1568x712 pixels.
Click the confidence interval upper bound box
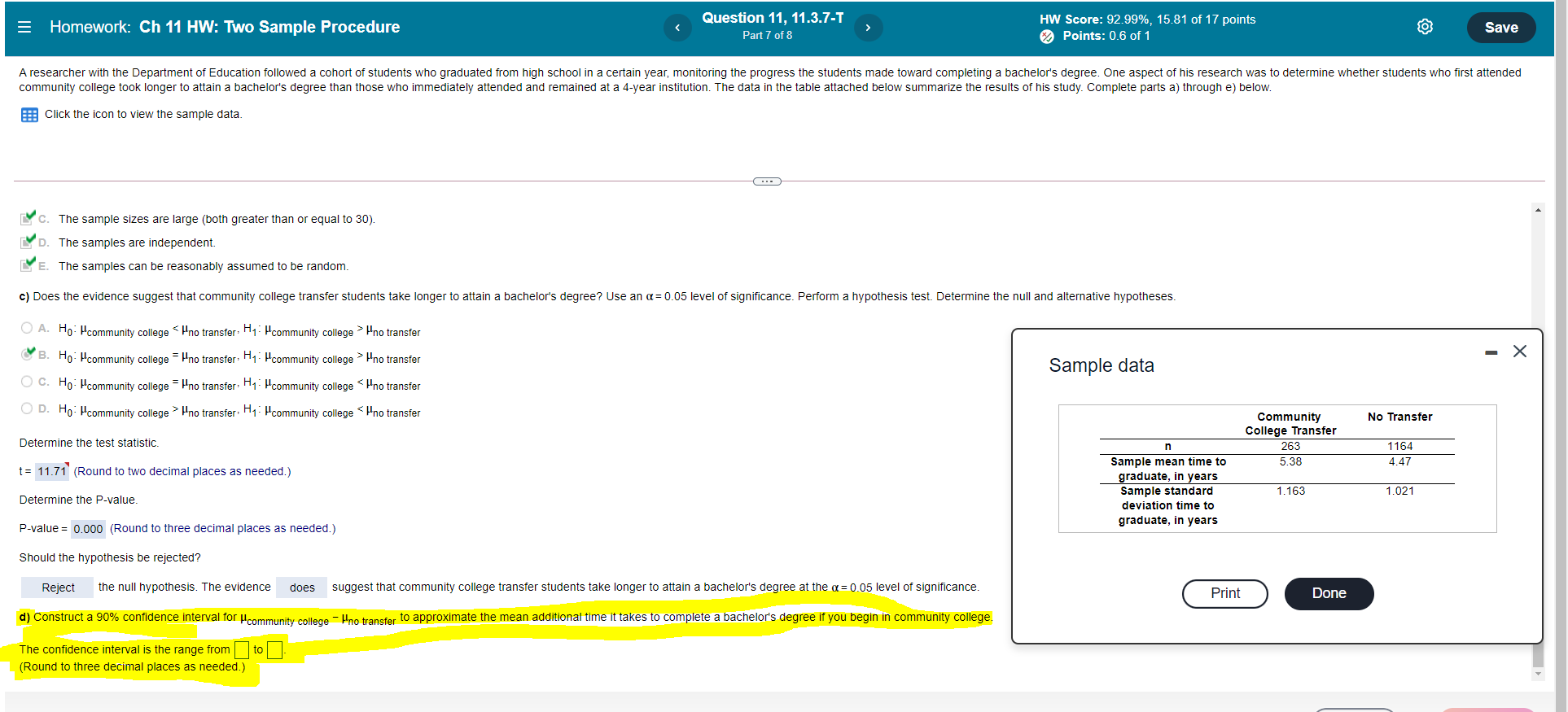click(275, 649)
